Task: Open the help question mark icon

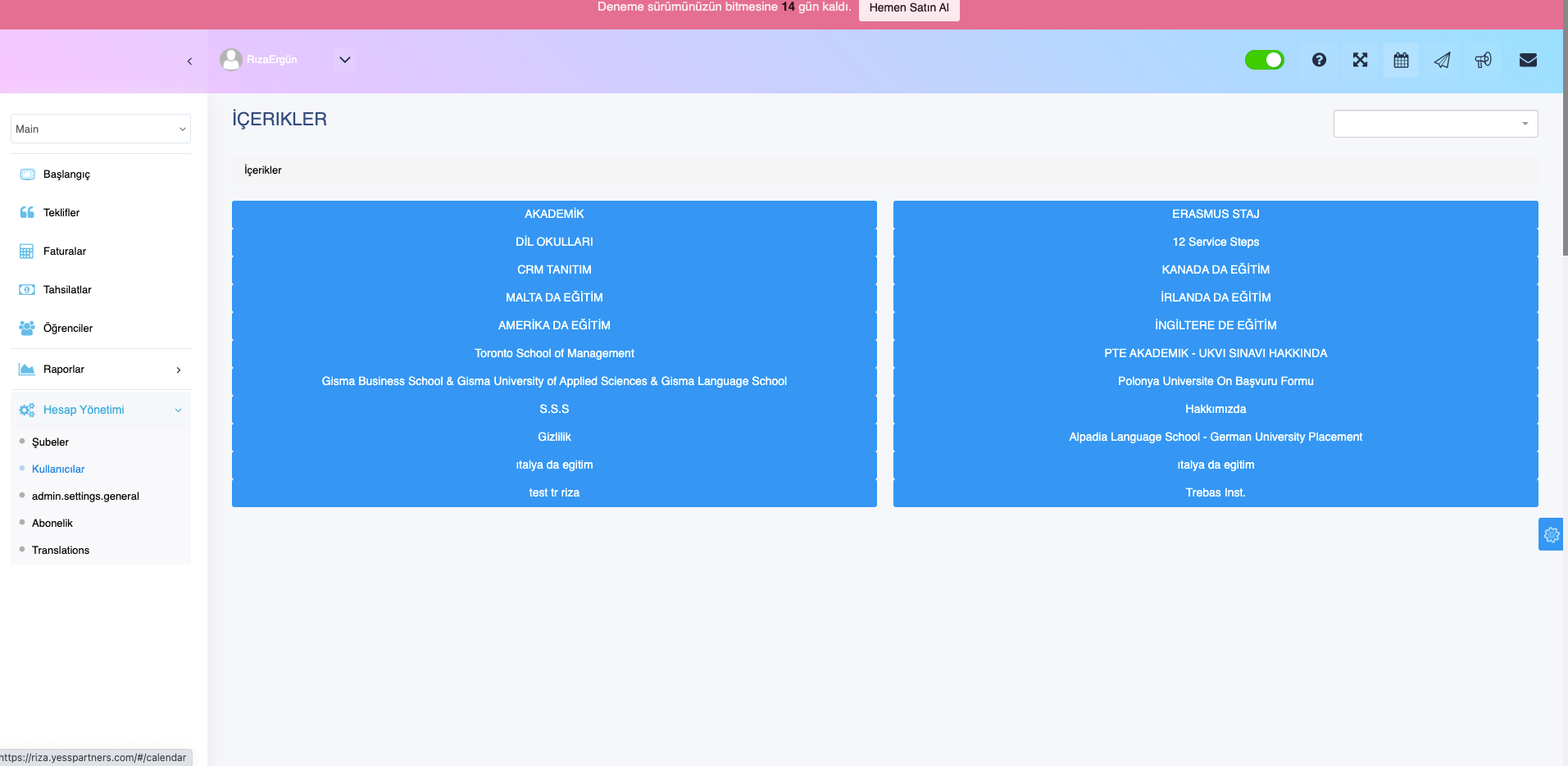Action: [1319, 60]
